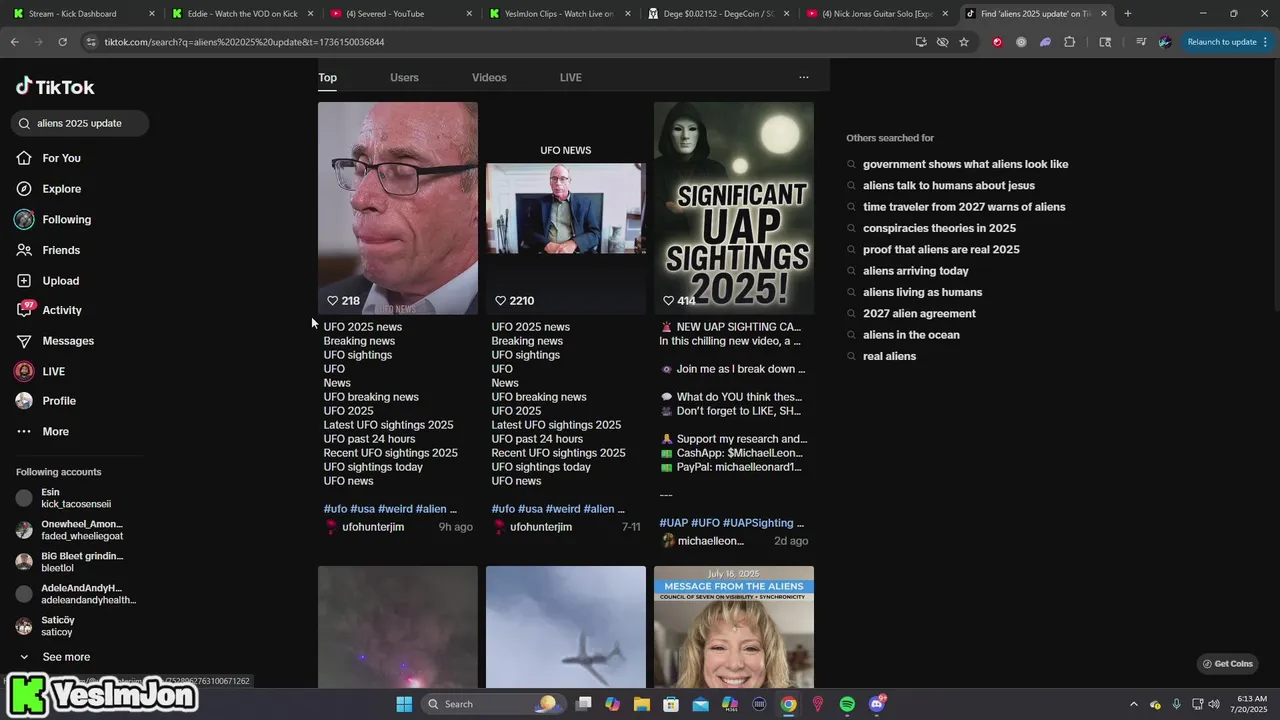Open Windows Start menu
This screenshot has height=720, width=1280.
(x=404, y=704)
